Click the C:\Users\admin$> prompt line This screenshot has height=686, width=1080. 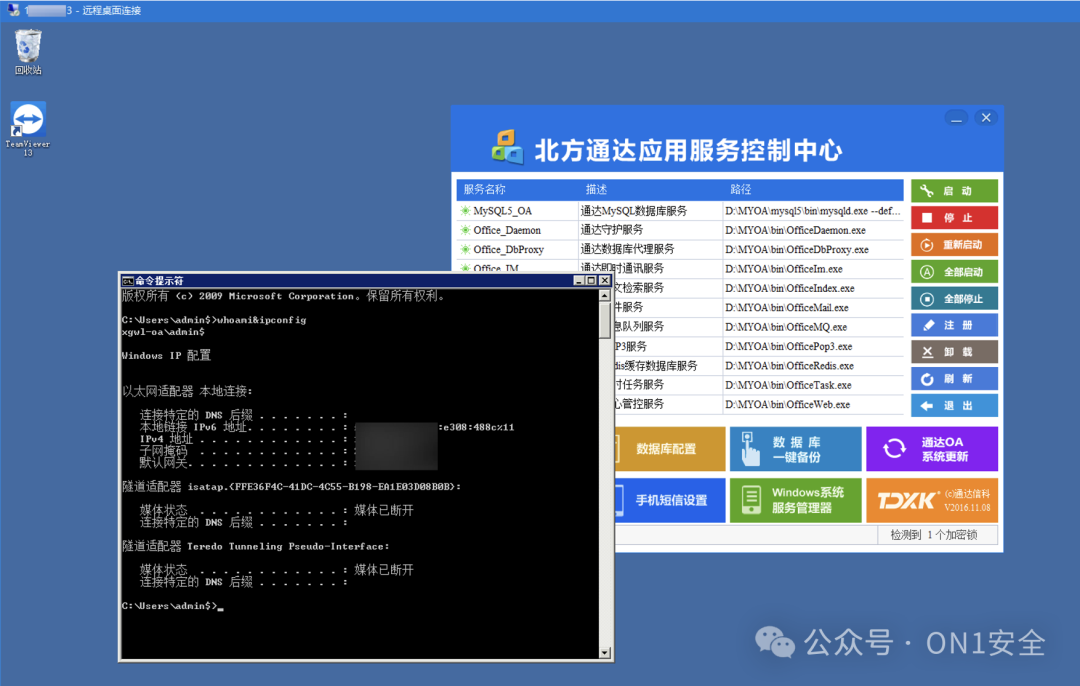(x=172, y=606)
